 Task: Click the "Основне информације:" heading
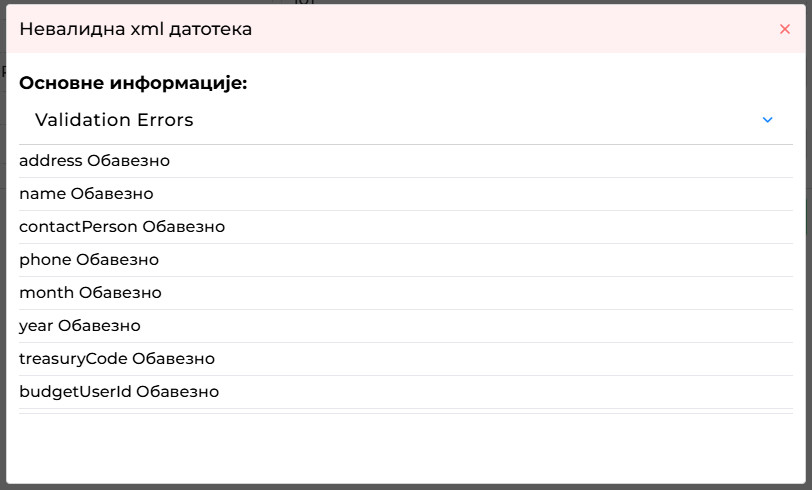(x=133, y=83)
